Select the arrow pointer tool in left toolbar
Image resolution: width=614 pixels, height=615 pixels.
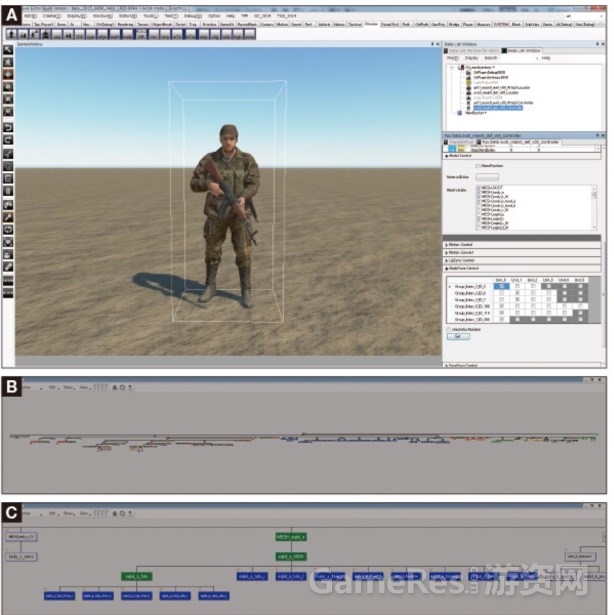tap(8, 50)
